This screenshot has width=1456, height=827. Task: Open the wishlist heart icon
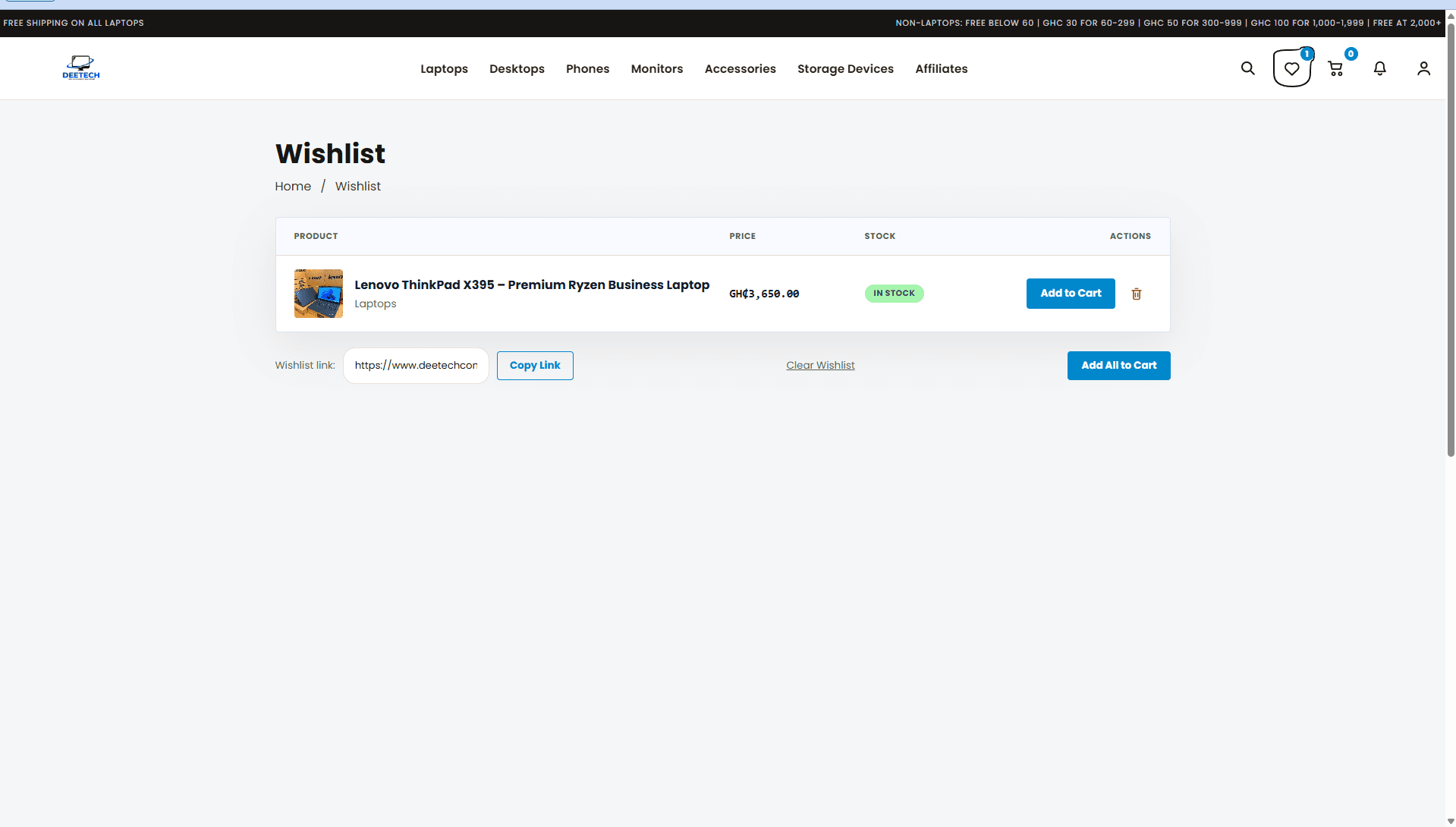click(x=1292, y=68)
